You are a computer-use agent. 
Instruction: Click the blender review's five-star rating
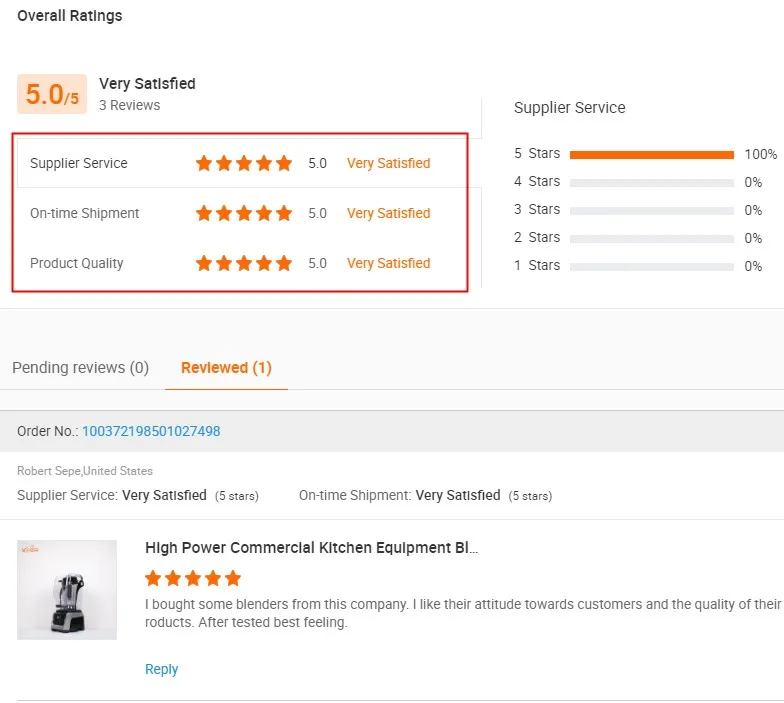193,578
